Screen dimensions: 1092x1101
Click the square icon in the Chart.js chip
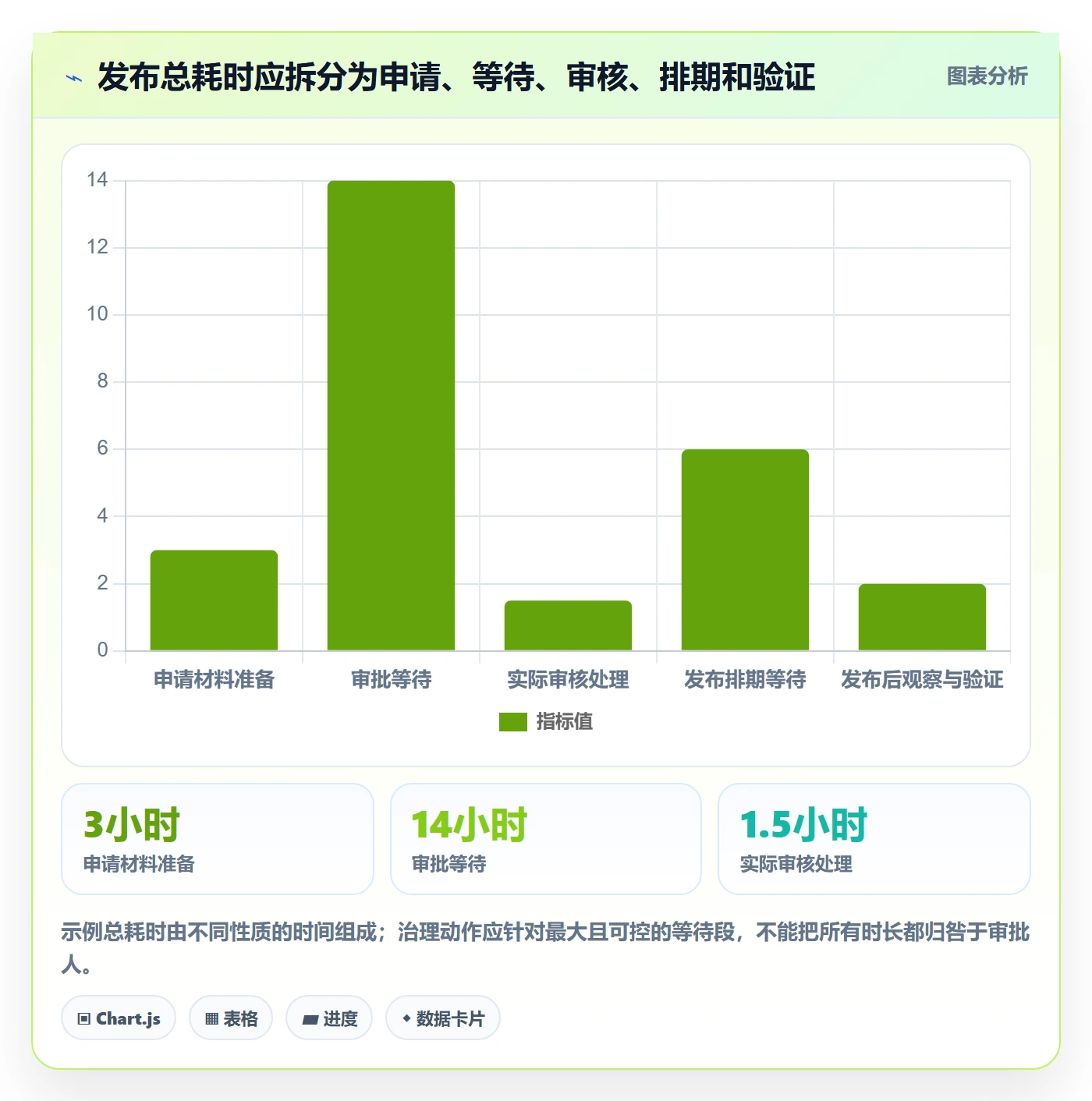tap(84, 1019)
